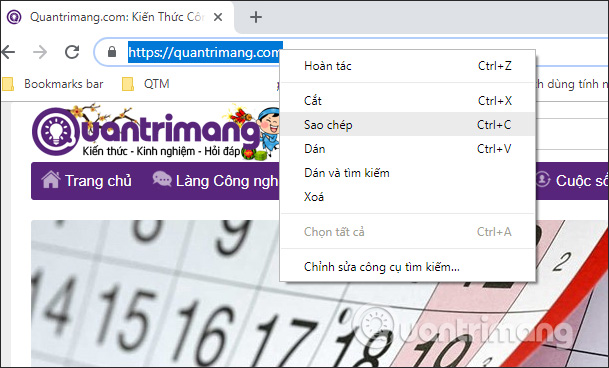Click the padlock site security icon
609x368 pixels.
click(x=112, y=52)
